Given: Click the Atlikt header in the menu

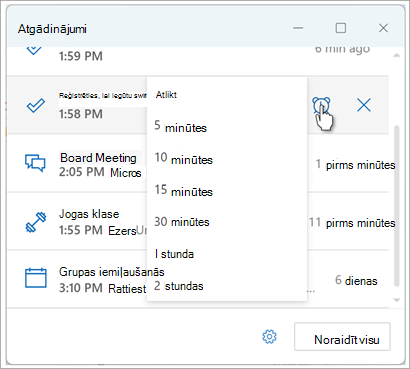Looking at the screenshot, I should (x=166, y=95).
